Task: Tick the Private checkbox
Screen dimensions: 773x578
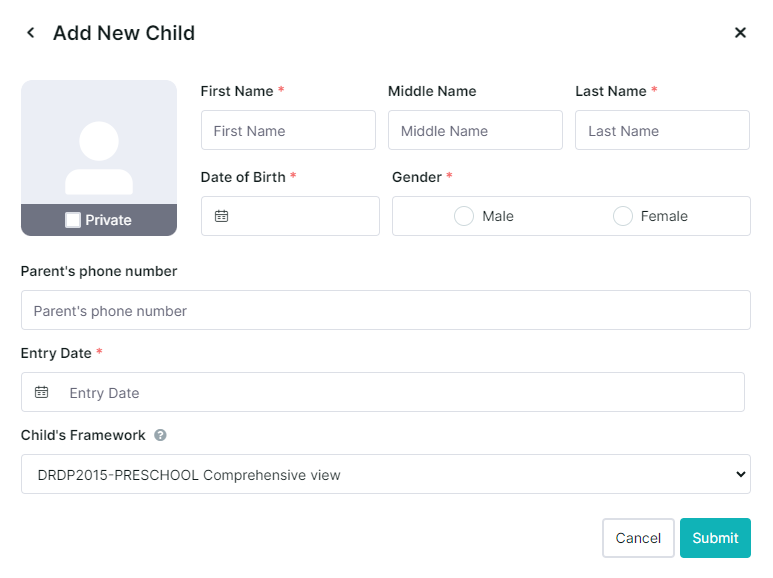Action: point(73,220)
